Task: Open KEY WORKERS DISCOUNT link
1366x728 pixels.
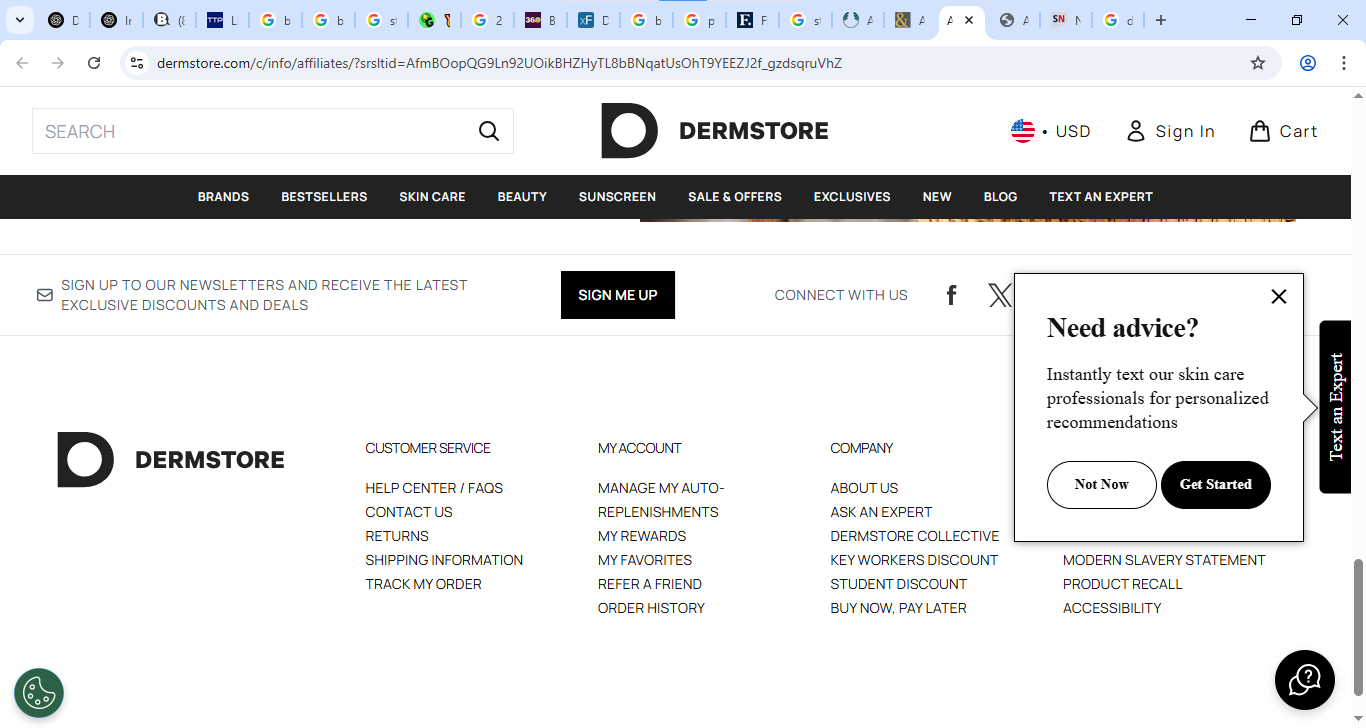Action: (914, 560)
